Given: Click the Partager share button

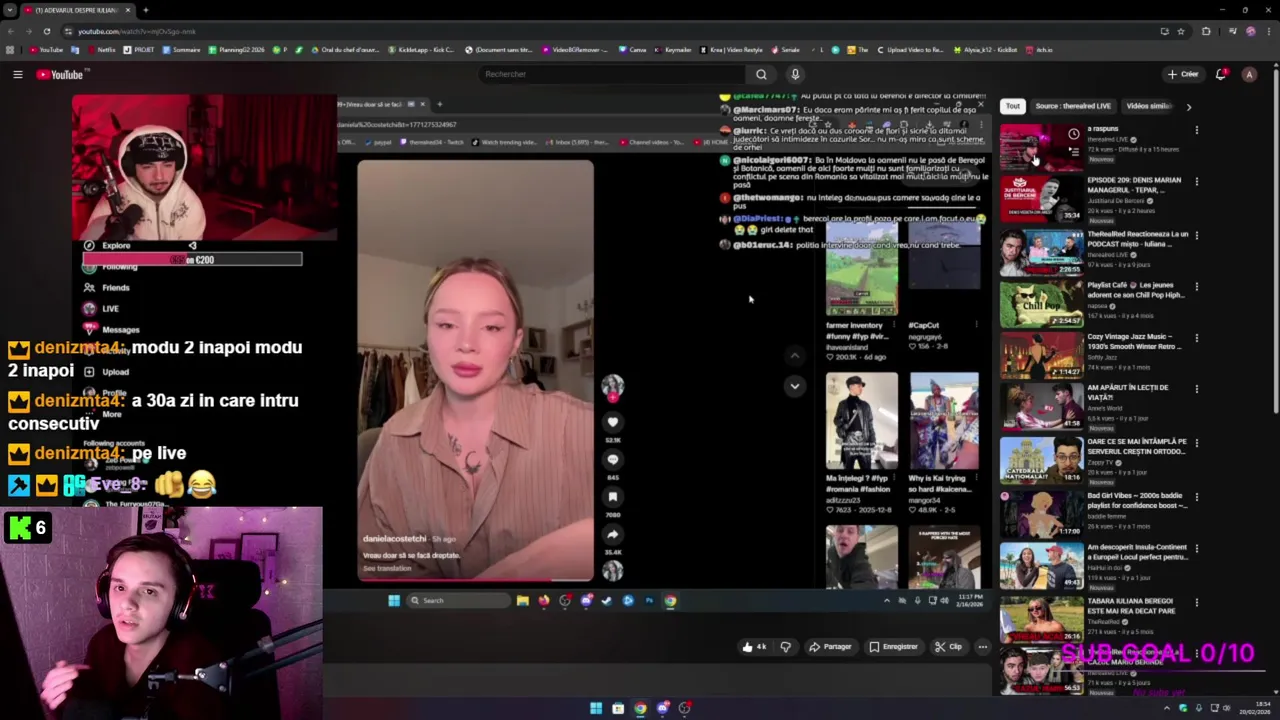Looking at the screenshot, I should pos(830,647).
